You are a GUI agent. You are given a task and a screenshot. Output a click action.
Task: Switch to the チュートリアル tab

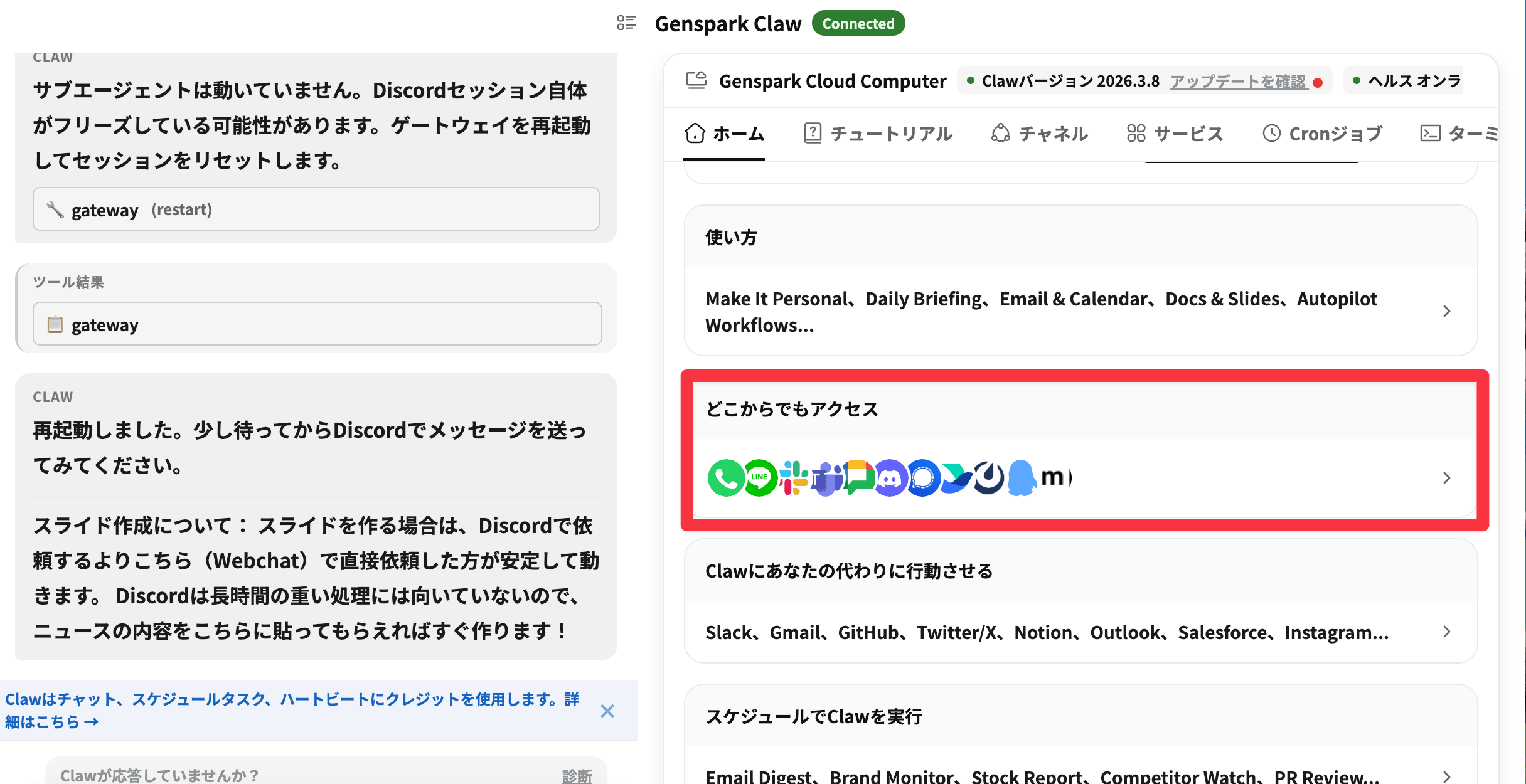coord(878,134)
